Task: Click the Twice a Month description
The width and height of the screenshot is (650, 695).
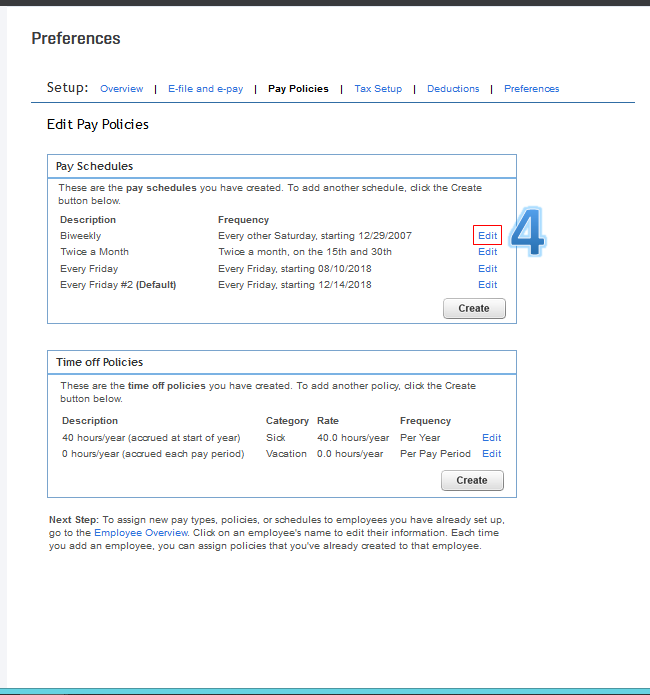Action: [x=94, y=252]
